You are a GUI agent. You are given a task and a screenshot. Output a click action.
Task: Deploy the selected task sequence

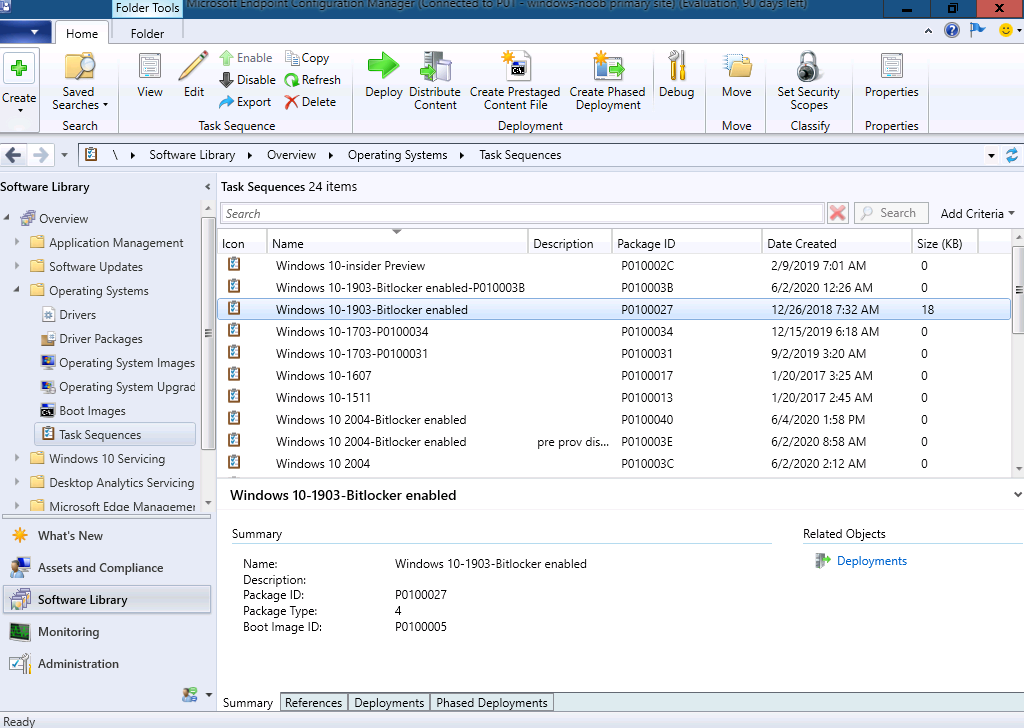coord(383,76)
